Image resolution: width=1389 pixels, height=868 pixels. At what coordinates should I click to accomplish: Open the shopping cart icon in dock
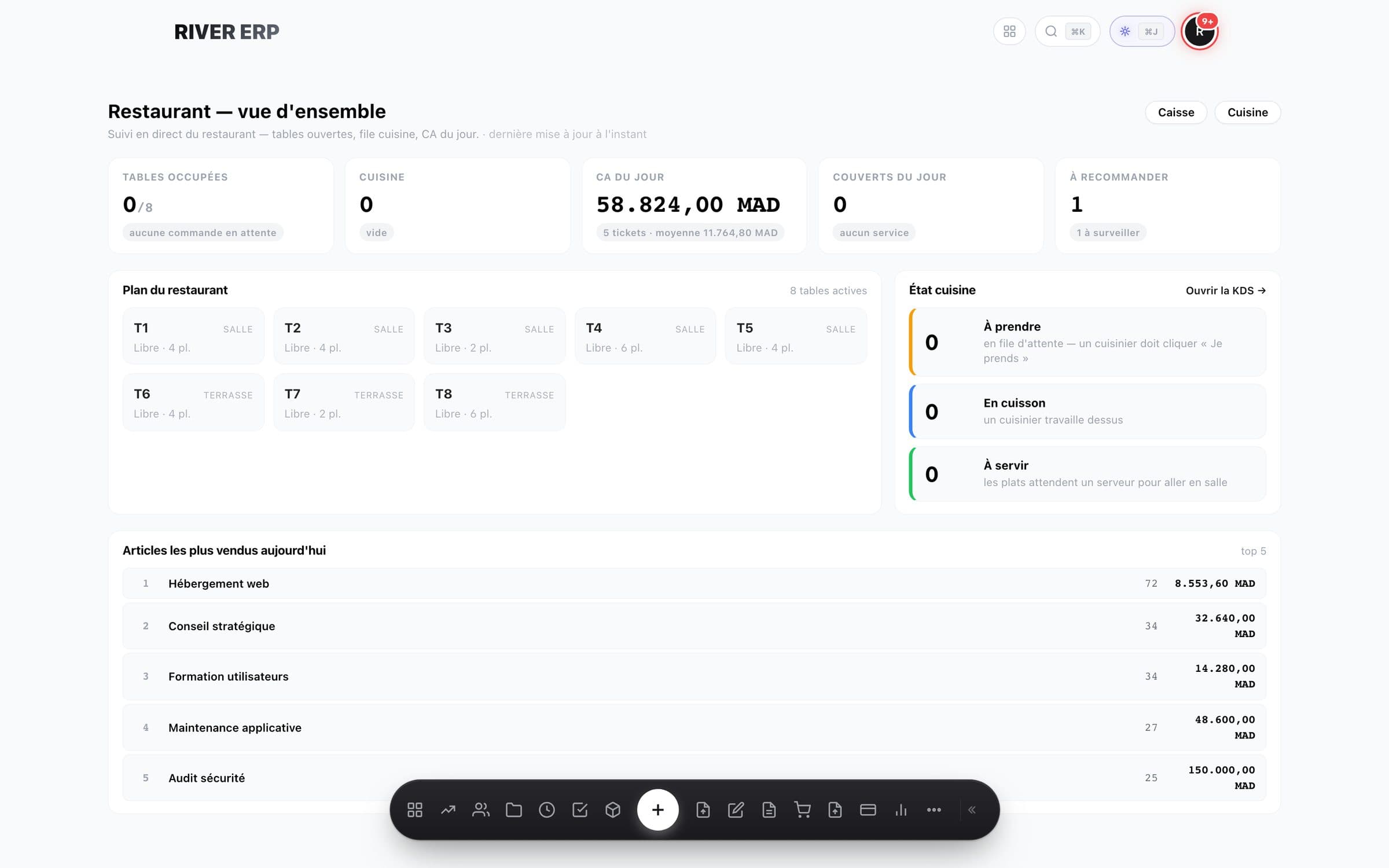802,810
